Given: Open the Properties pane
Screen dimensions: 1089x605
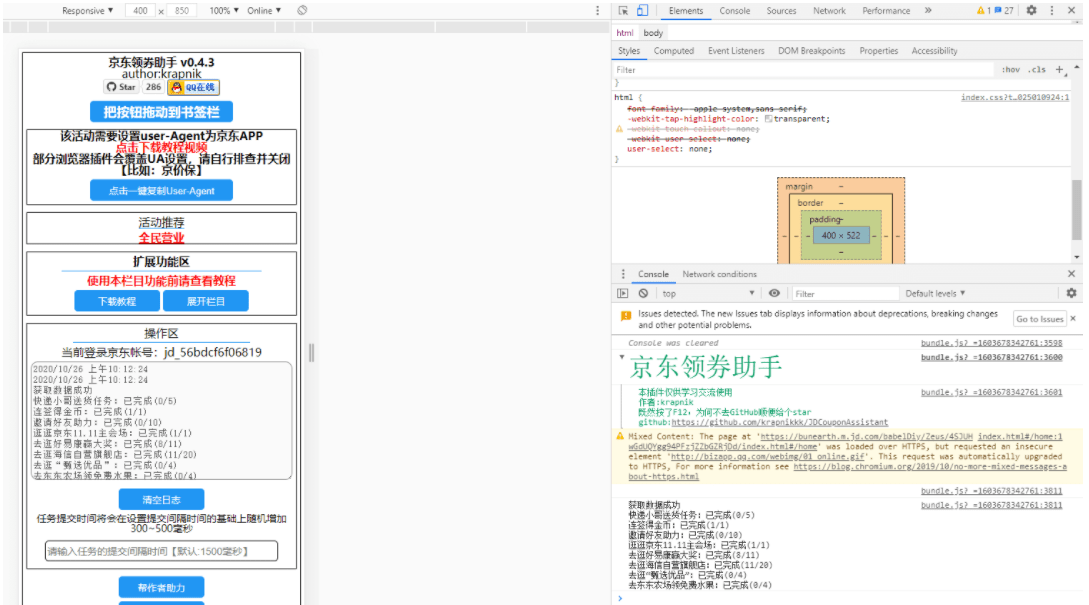Looking at the screenshot, I should point(879,51).
